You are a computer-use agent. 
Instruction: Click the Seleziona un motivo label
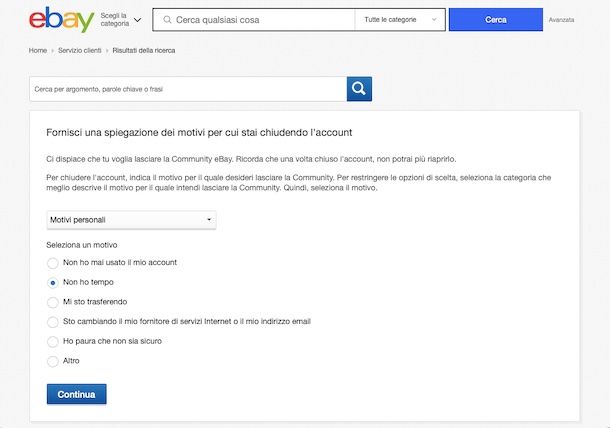[x=82, y=245]
